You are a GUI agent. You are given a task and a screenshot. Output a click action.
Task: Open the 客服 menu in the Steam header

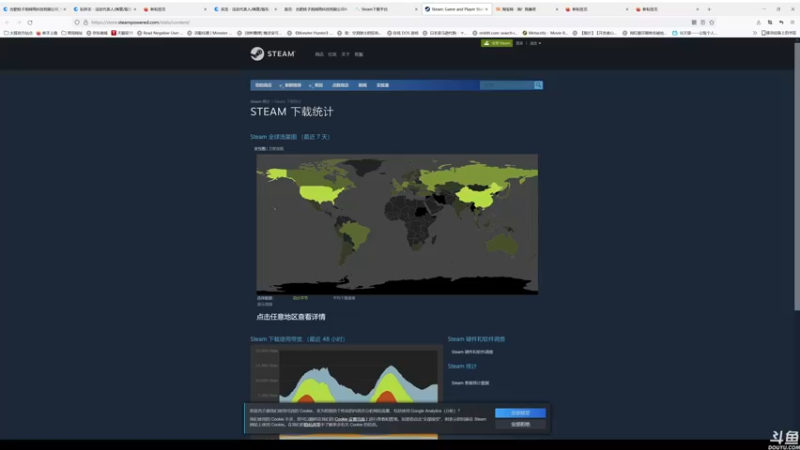(x=359, y=54)
